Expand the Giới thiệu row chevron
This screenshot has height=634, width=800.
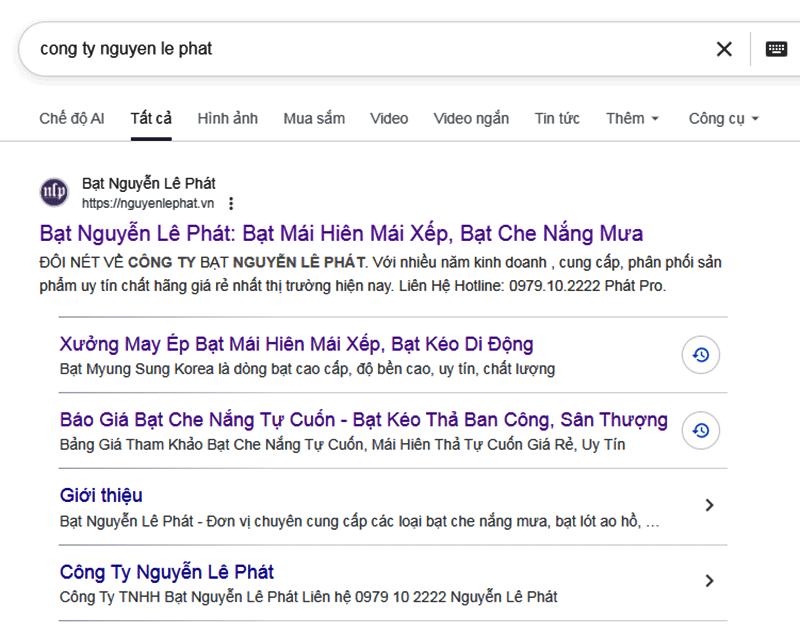point(709,506)
